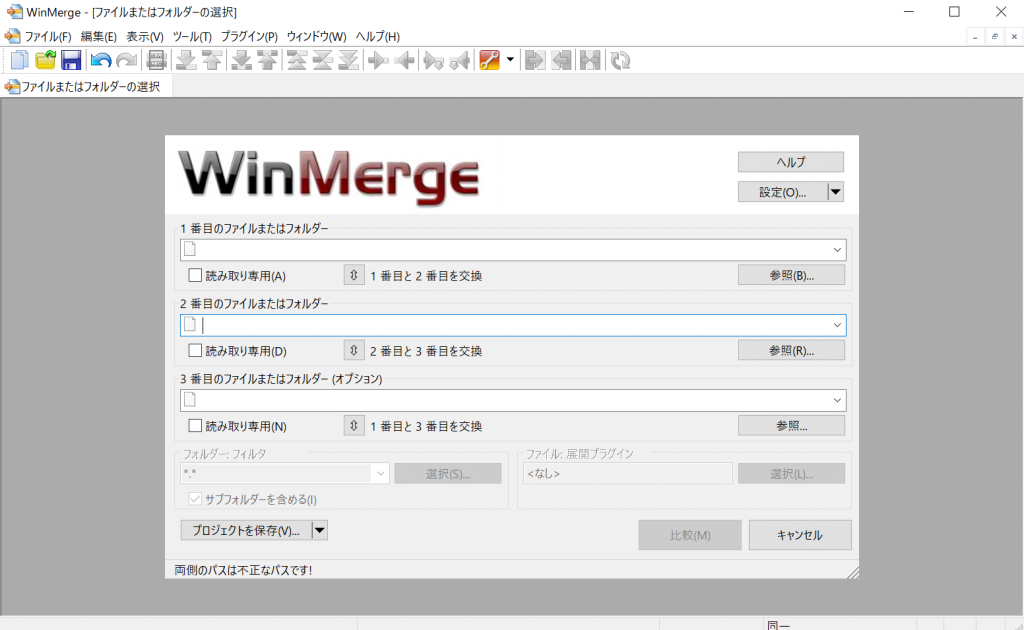Enable 読み取り専用(D) checkbox
The image size is (1024, 630).
coord(195,351)
